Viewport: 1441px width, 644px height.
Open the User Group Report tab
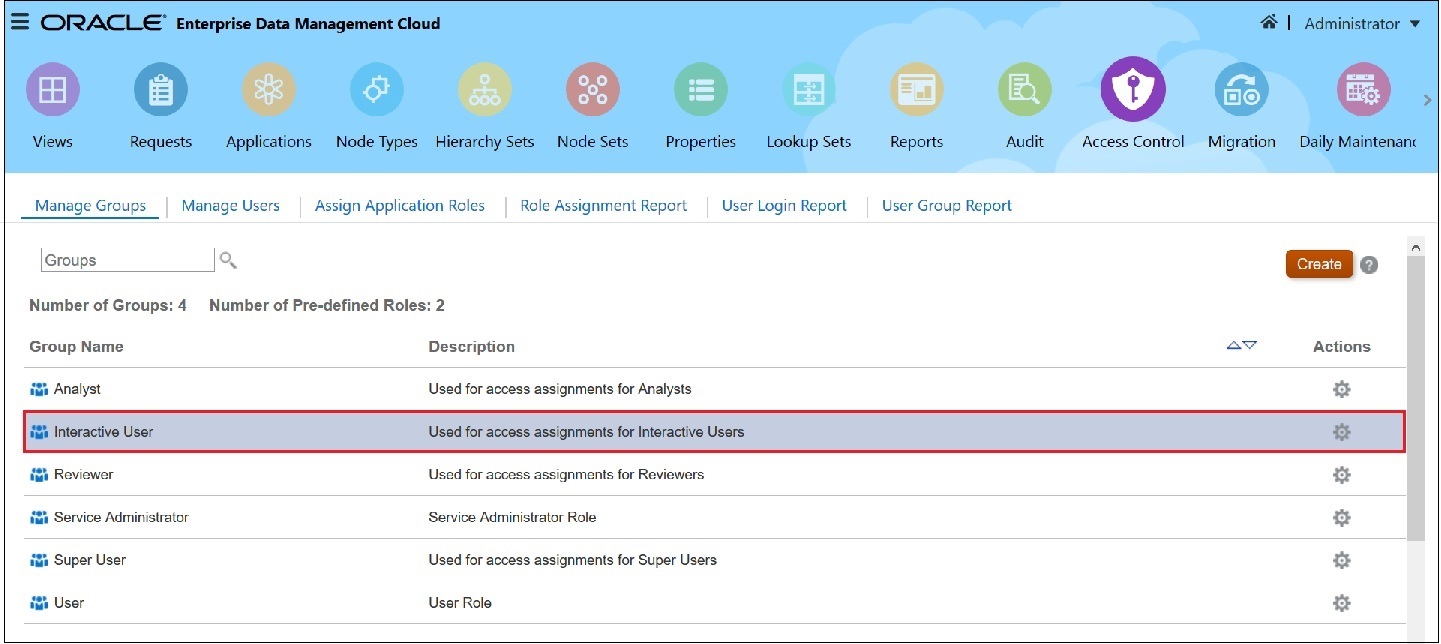click(947, 206)
